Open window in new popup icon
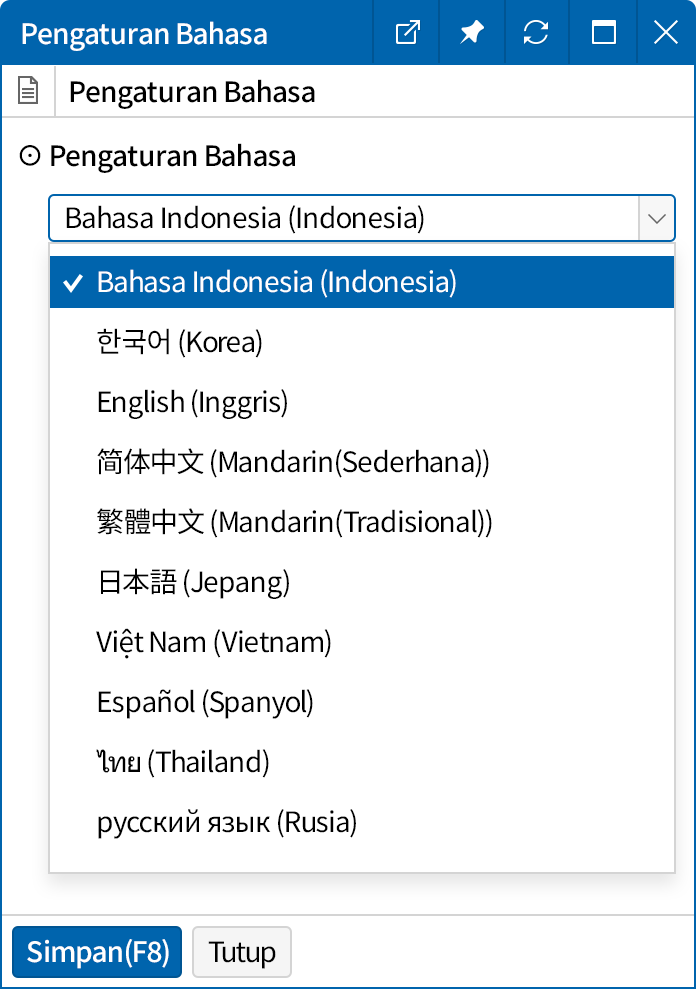The height and width of the screenshot is (989, 696). click(408, 33)
